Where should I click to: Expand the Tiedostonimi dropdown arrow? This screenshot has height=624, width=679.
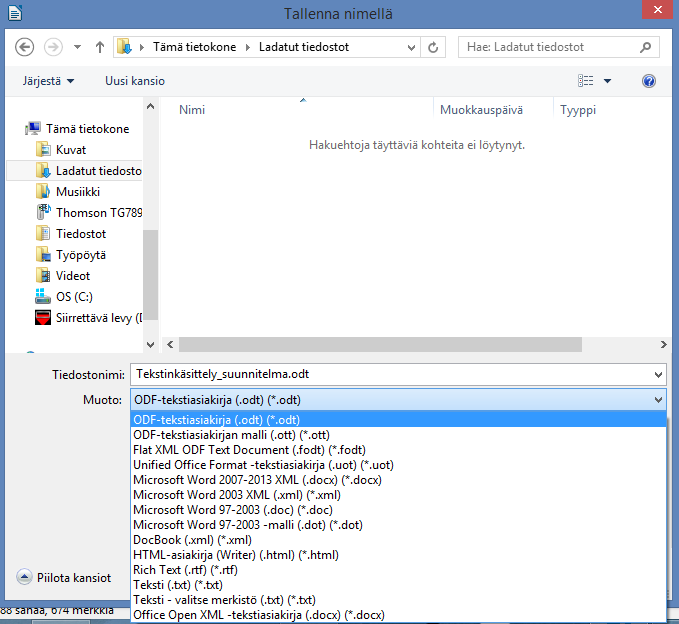658,375
